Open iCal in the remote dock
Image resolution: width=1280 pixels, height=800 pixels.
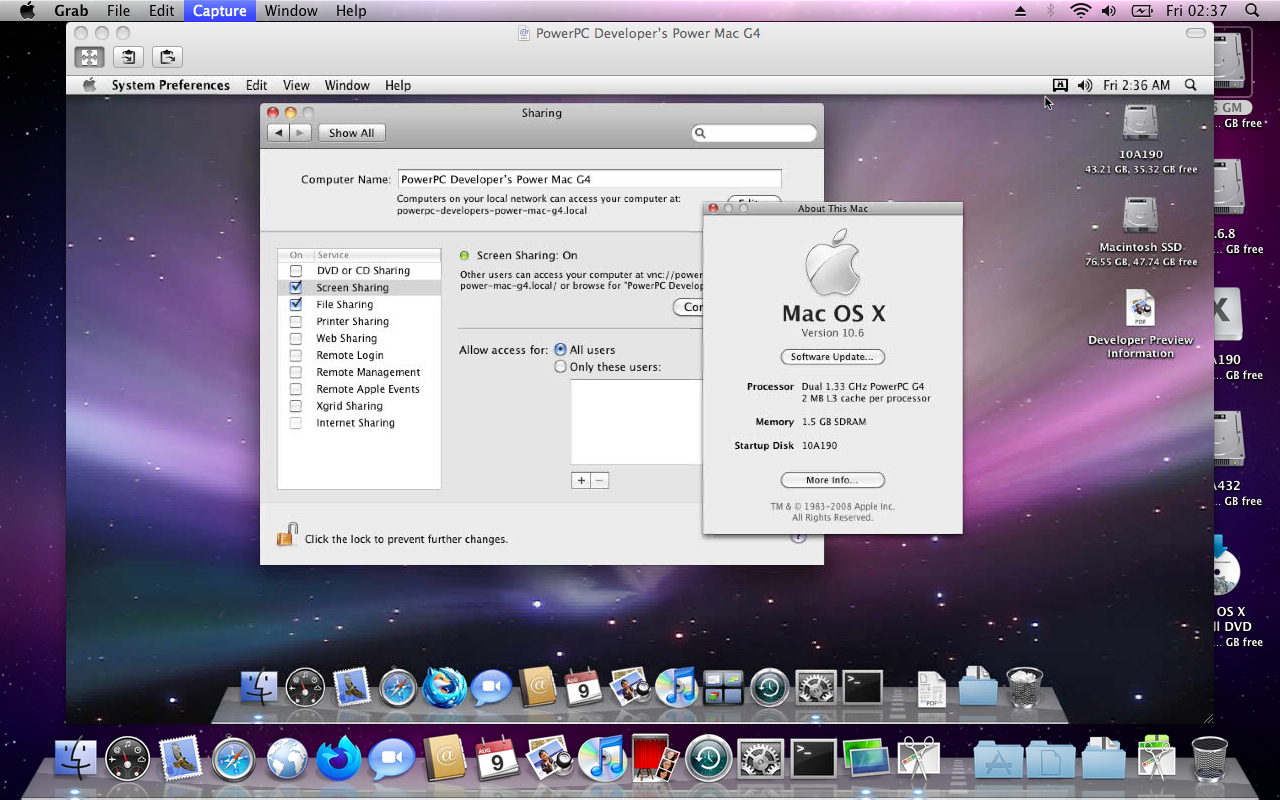pyautogui.click(x=584, y=688)
